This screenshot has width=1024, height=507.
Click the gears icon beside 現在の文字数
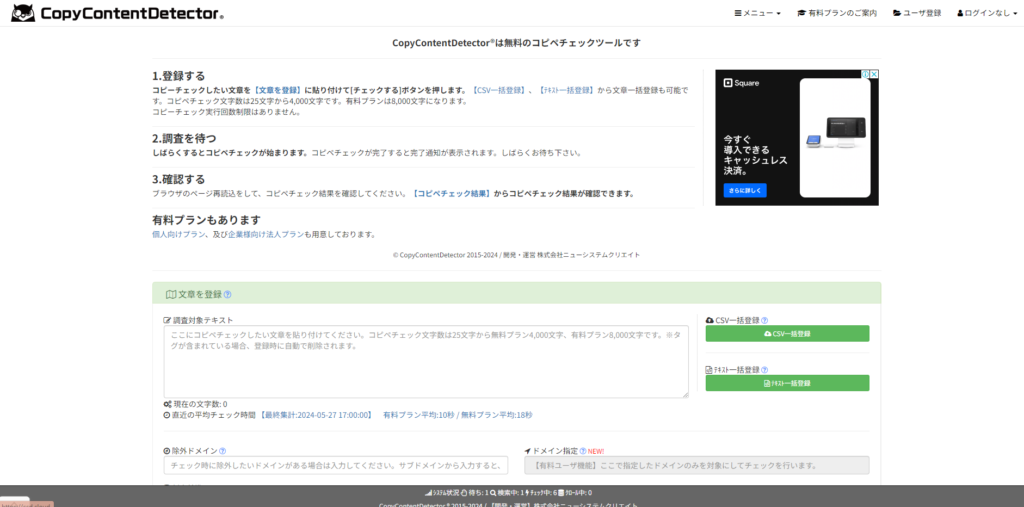[x=167, y=404]
